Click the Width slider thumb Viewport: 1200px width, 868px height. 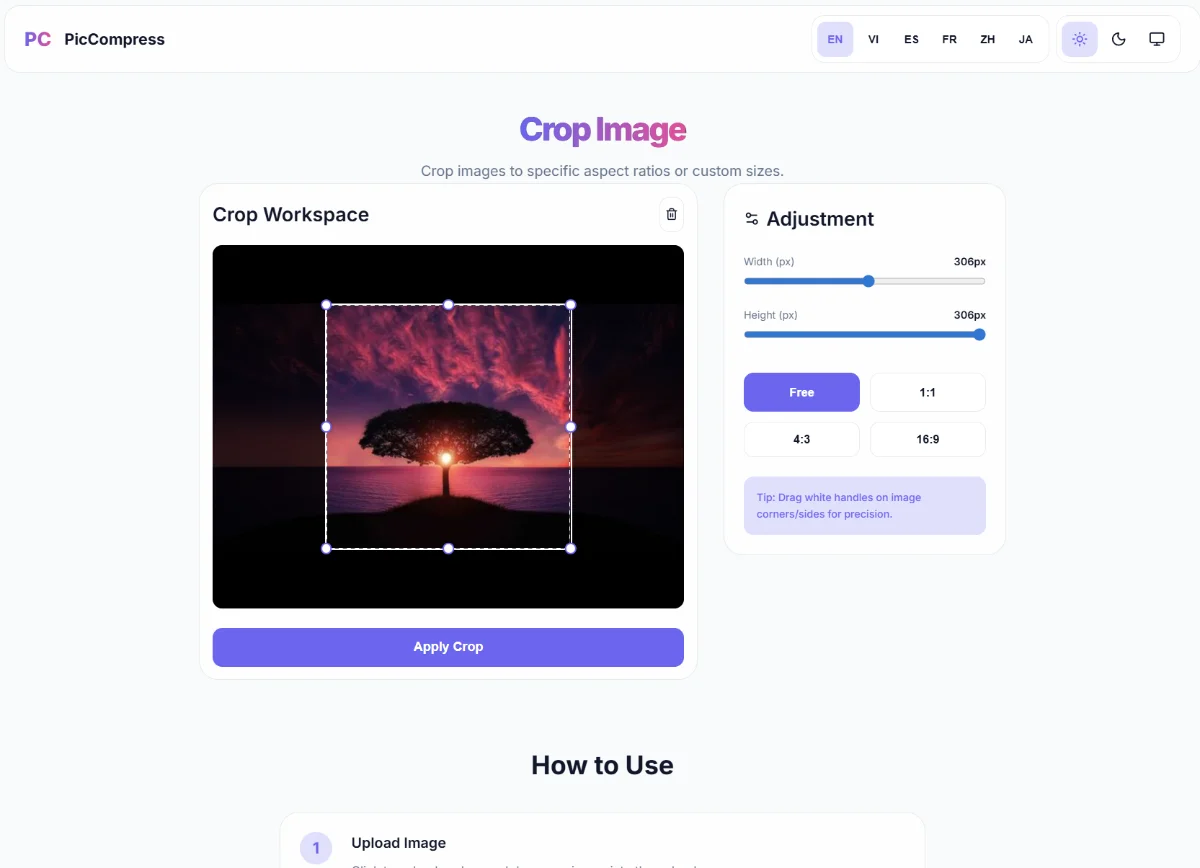pyautogui.click(x=868, y=281)
